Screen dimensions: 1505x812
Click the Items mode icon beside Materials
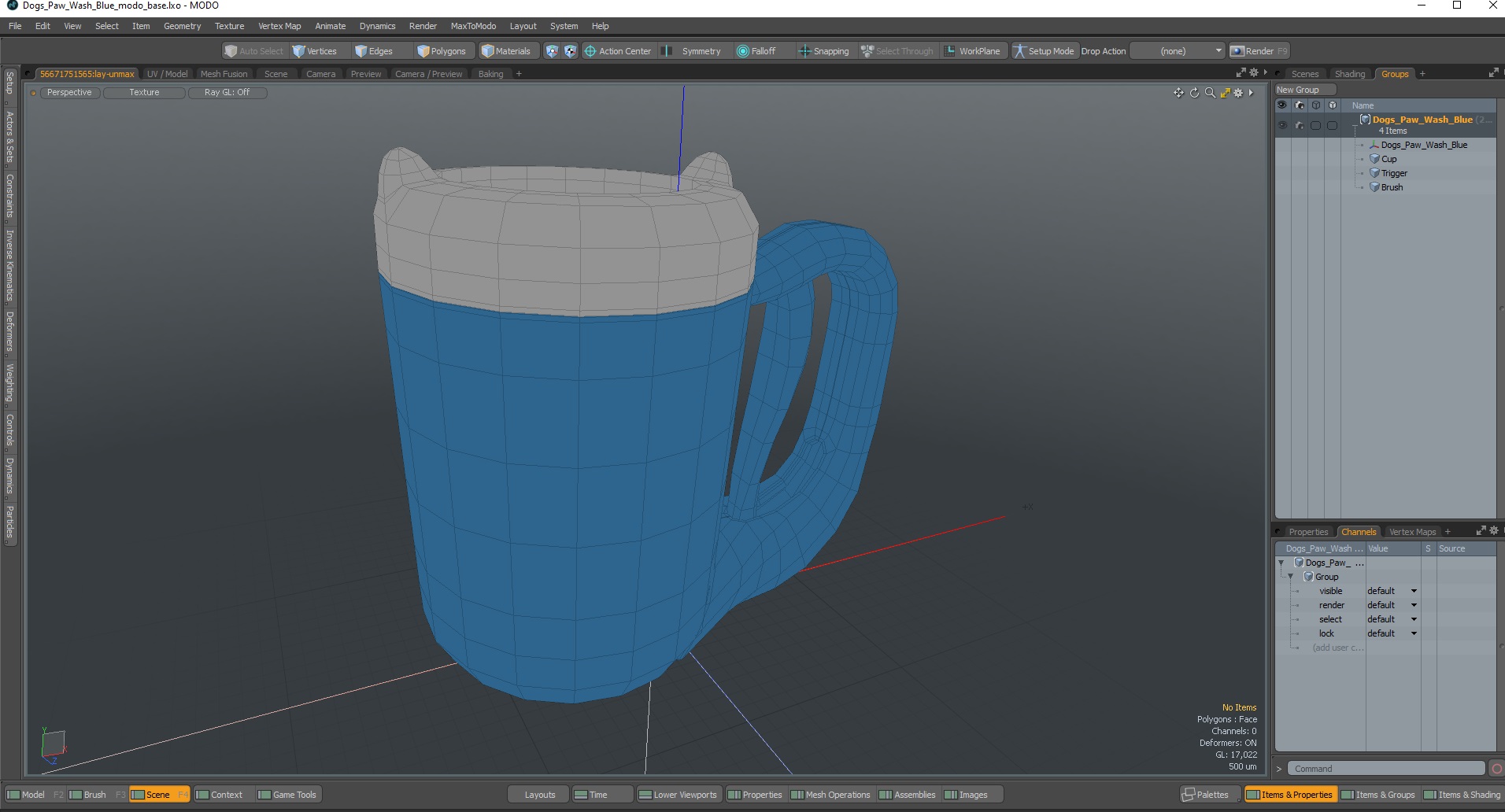552,51
